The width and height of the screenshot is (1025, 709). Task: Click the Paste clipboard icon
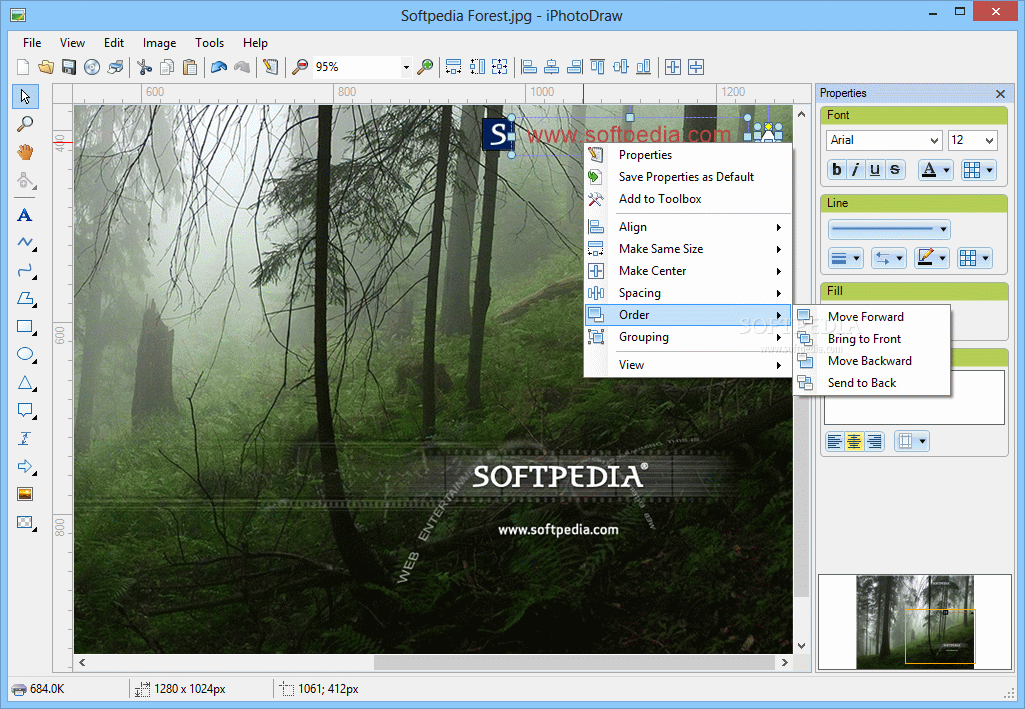[x=190, y=67]
